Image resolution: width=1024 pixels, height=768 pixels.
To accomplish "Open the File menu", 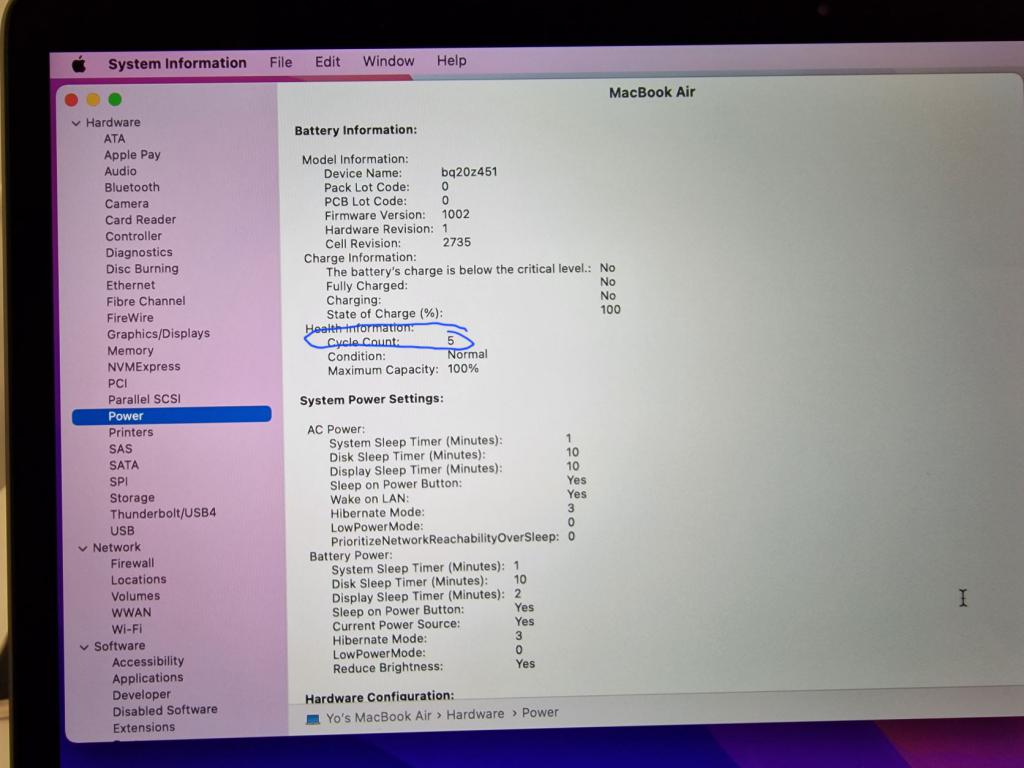I will tap(281, 62).
